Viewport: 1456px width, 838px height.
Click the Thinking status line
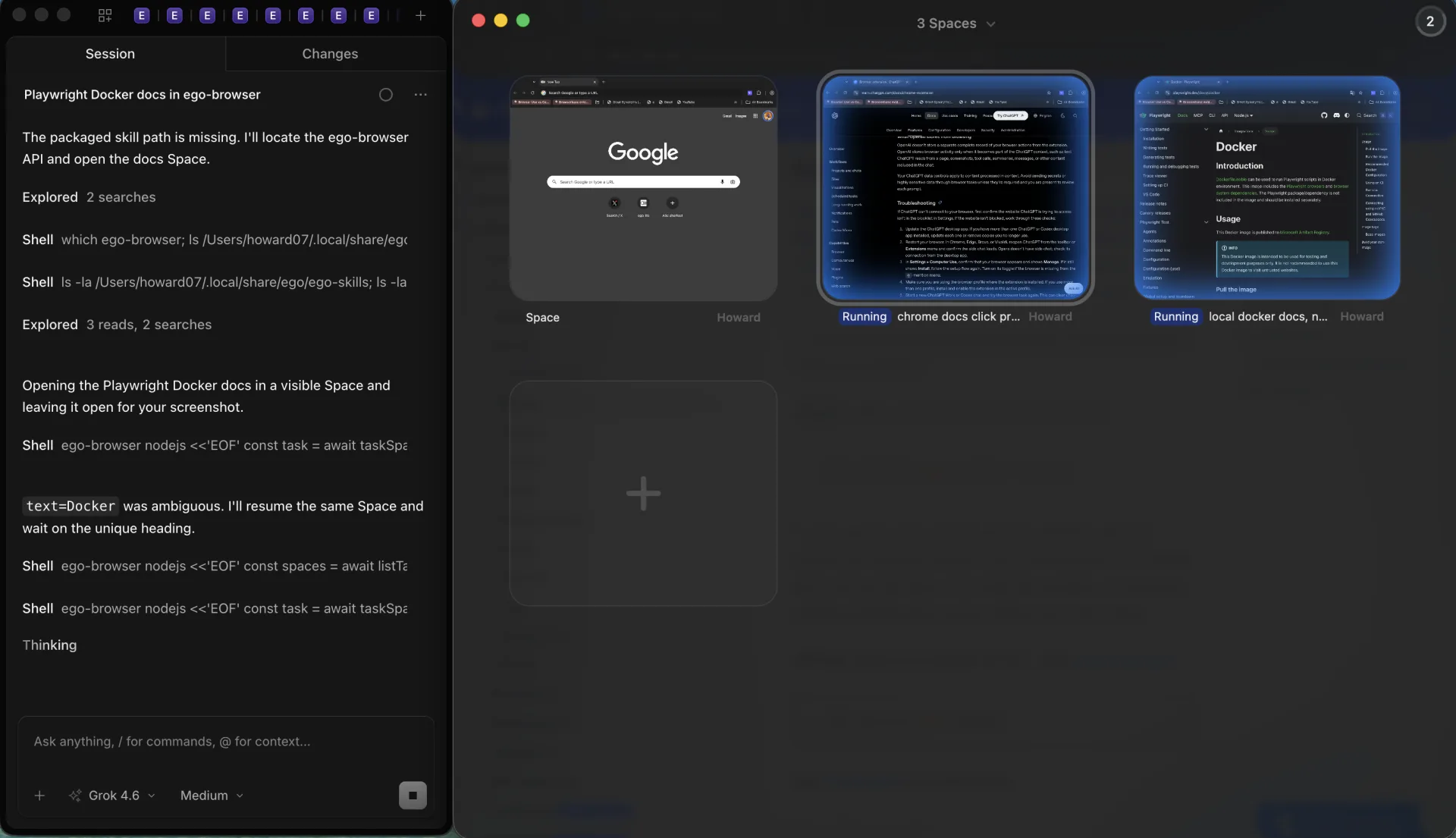point(49,645)
